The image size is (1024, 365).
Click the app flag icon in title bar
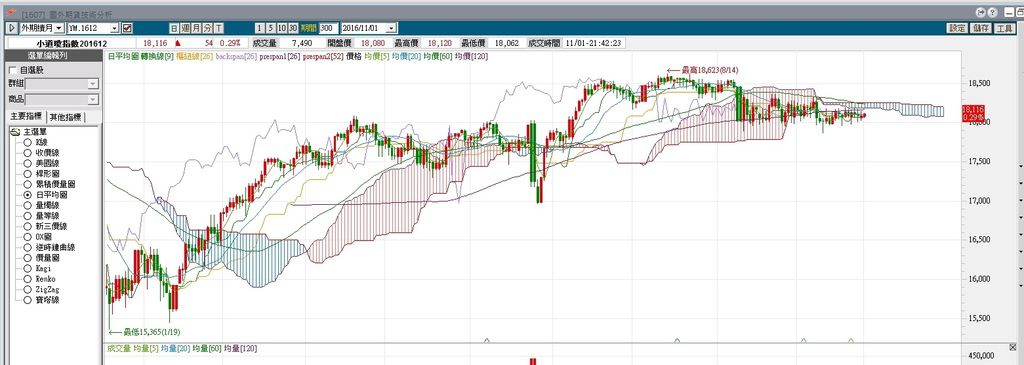(11, 12)
